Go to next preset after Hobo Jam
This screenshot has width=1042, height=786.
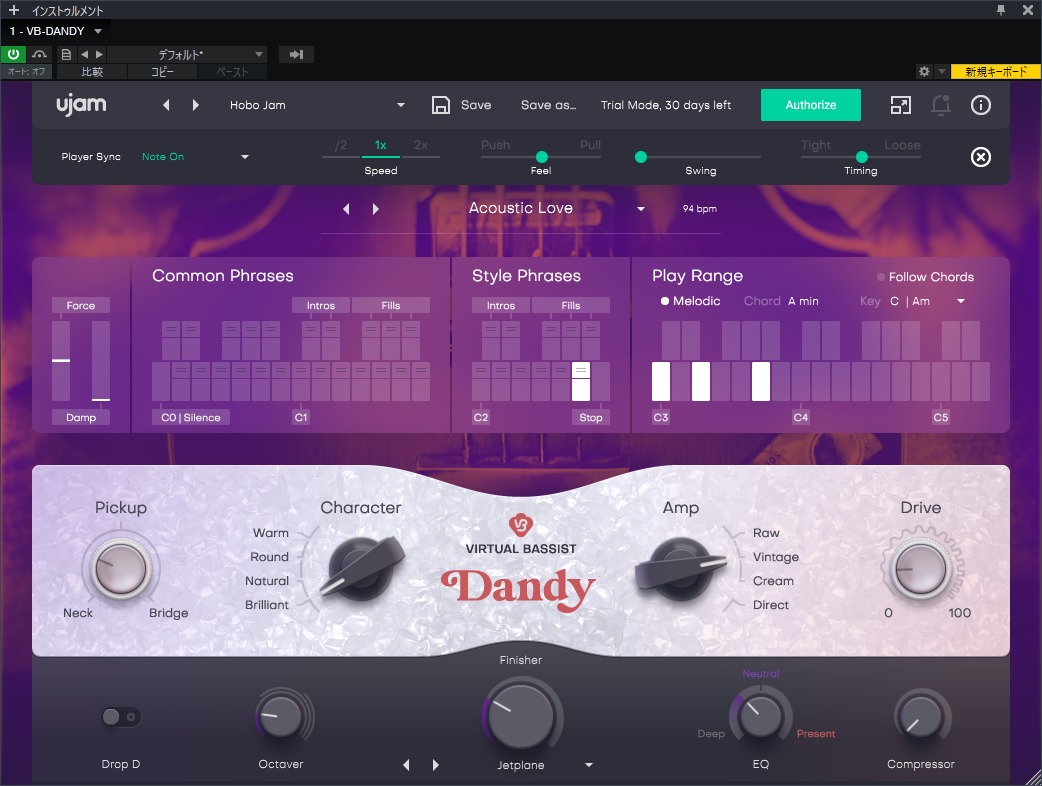[x=195, y=105]
